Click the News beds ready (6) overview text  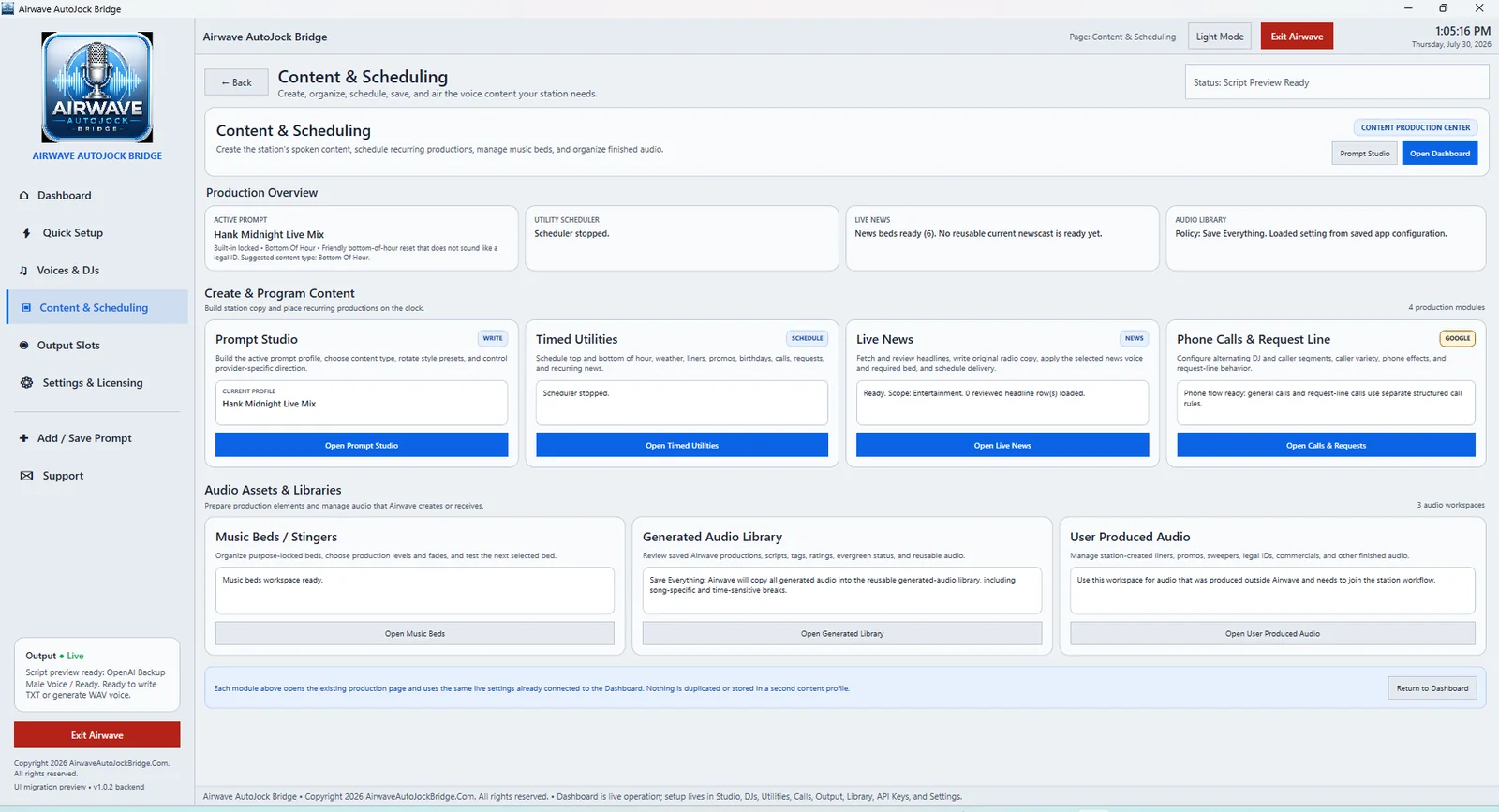978,234
